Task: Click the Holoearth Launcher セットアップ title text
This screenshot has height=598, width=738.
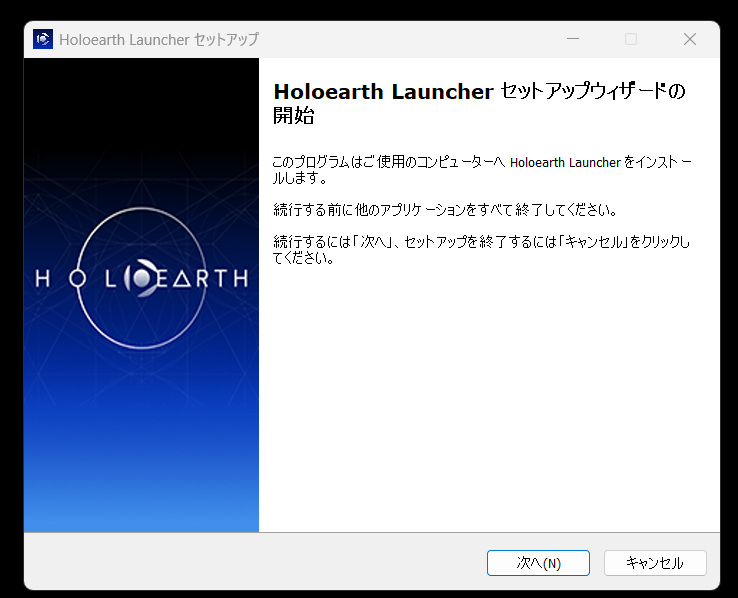Action: tap(159, 40)
